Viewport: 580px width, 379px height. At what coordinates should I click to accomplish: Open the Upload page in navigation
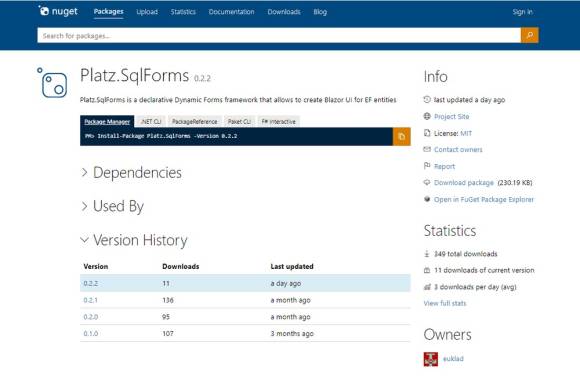click(x=147, y=12)
